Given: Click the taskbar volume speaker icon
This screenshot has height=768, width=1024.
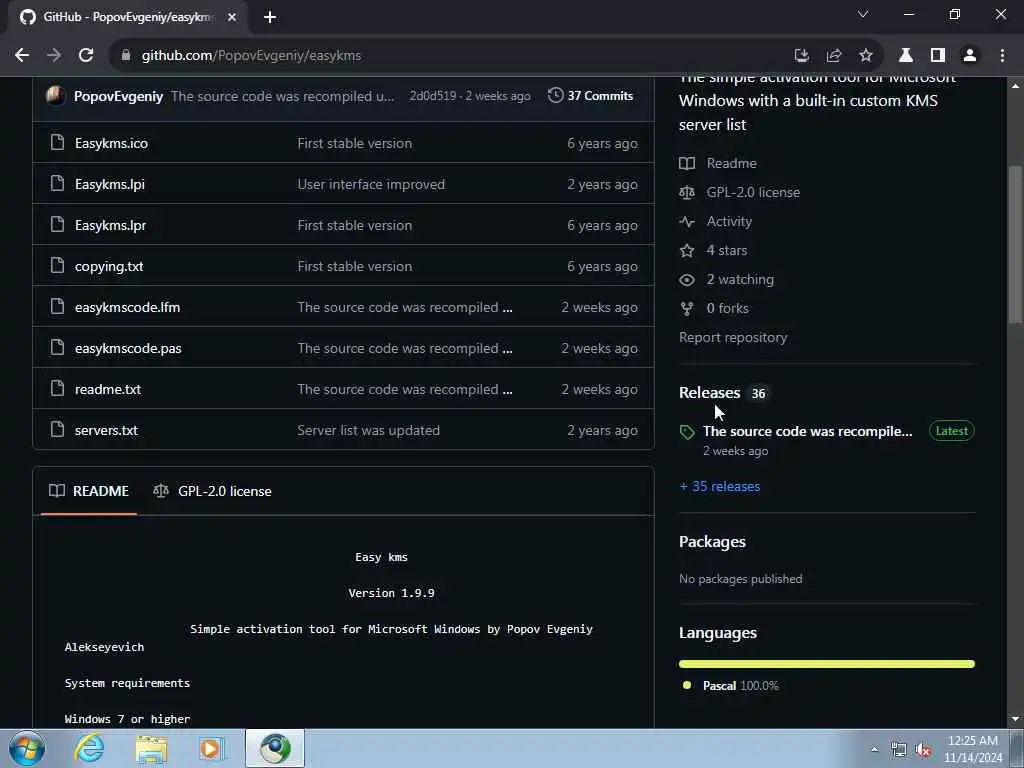Looking at the screenshot, I should pyautogui.click(x=923, y=750).
